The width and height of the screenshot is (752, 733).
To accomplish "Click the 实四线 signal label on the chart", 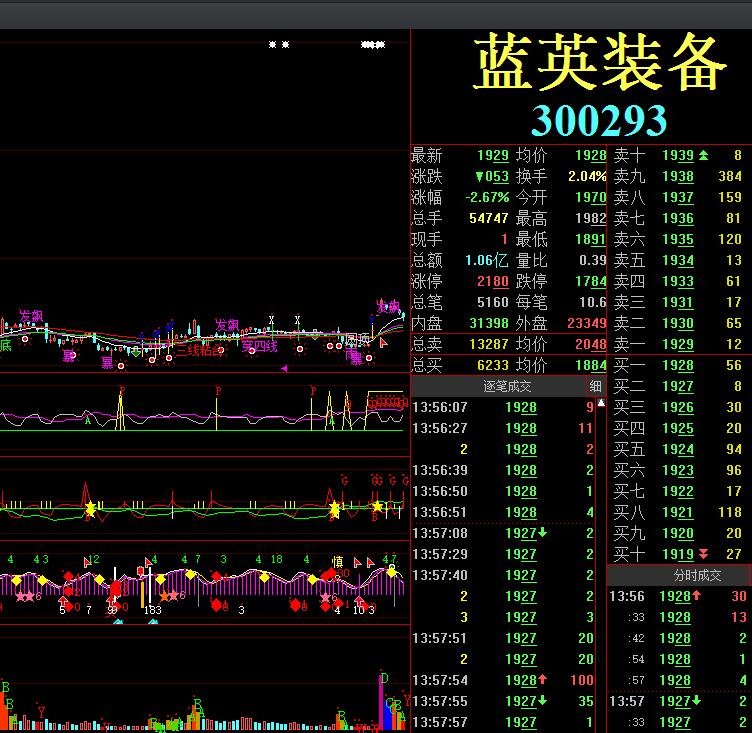I will [x=259, y=346].
